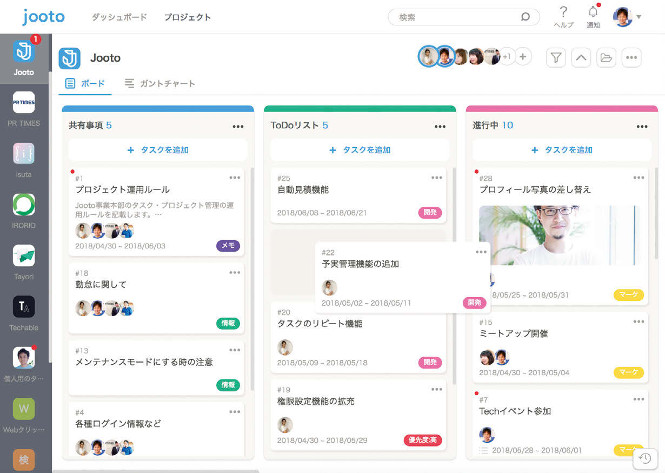Open options for card 勤怠に関して
665x473 pixels.
tap(235, 272)
